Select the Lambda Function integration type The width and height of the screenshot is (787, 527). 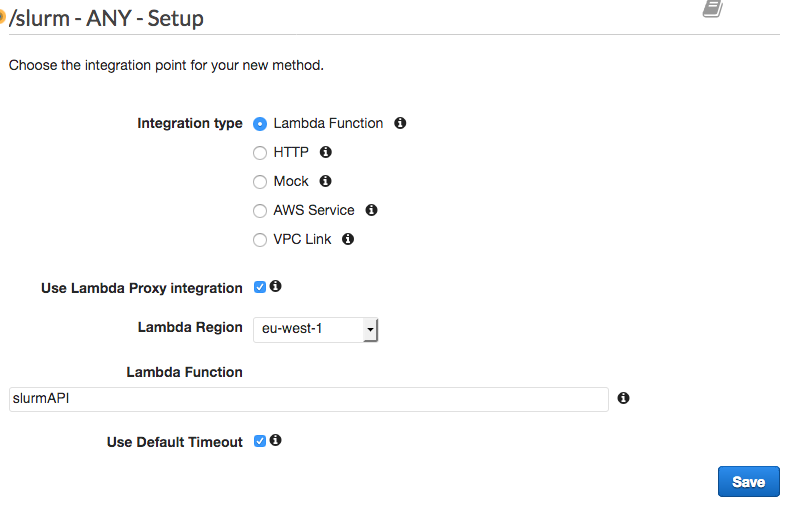pyautogui.click(x=260, y=124)
